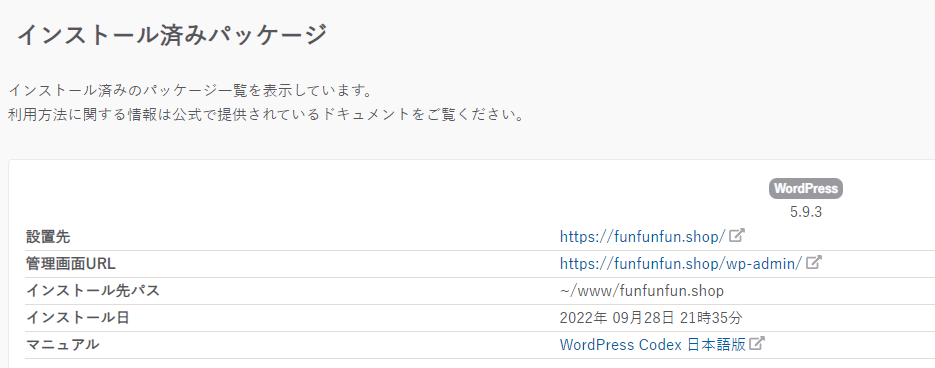Click external-link icon beside funfunfun.shop/ URL
This screenshot has width=935, height=368.
pyautogui.click(x=738, y=236)
